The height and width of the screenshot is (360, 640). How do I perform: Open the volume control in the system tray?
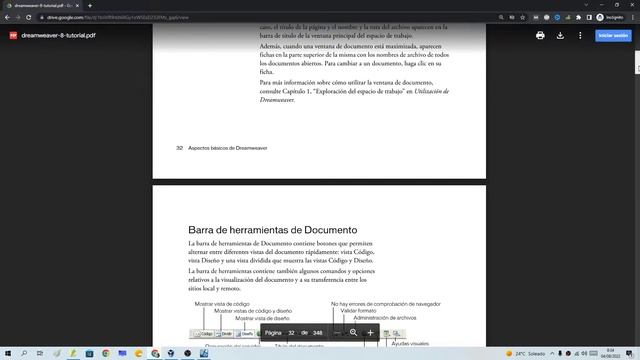[x=584, y=353]
